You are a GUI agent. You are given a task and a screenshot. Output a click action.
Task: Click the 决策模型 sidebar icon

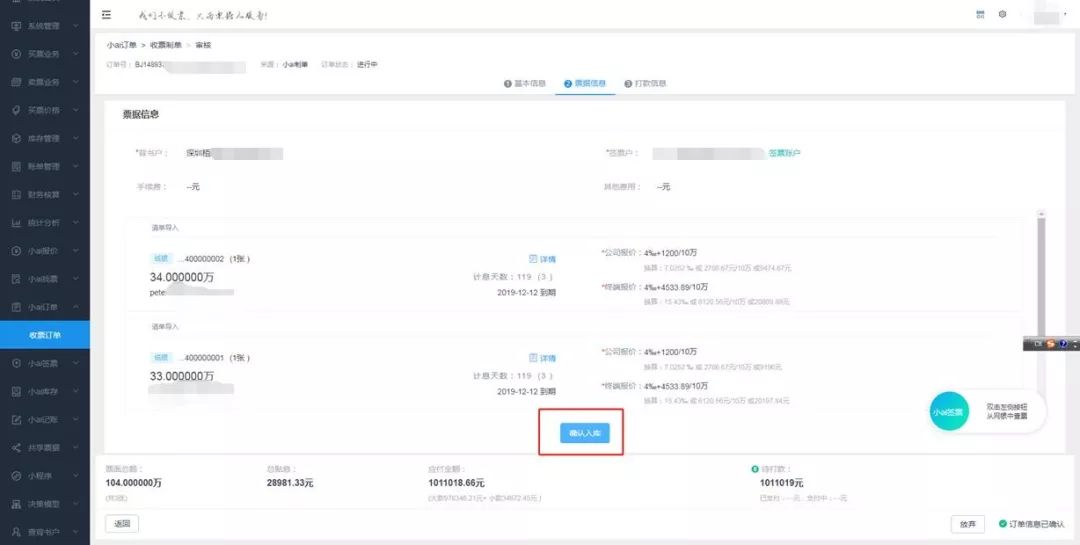coord(17,504)
